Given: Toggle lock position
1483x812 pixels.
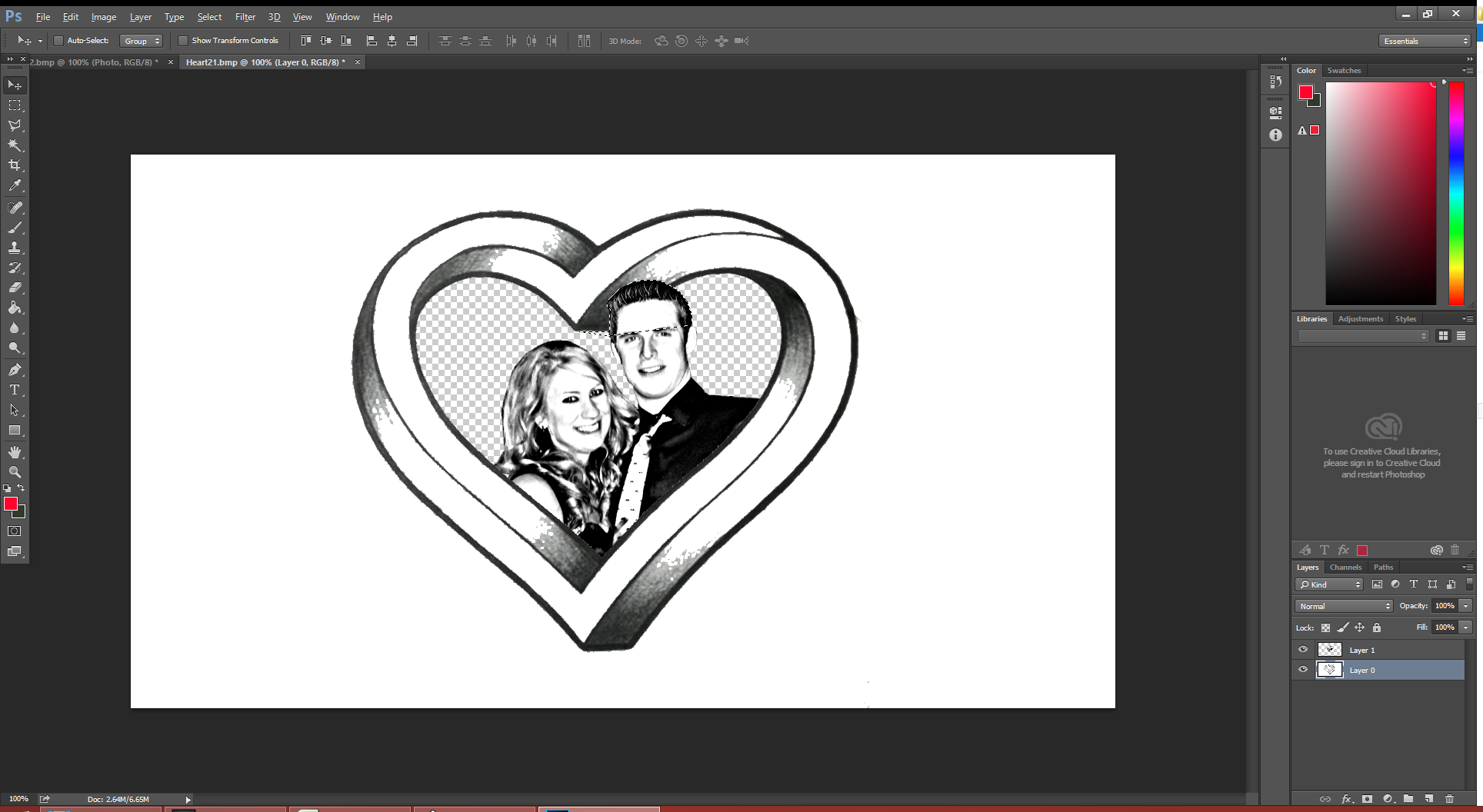Looking at the screenshot, I should [1360, 627].
